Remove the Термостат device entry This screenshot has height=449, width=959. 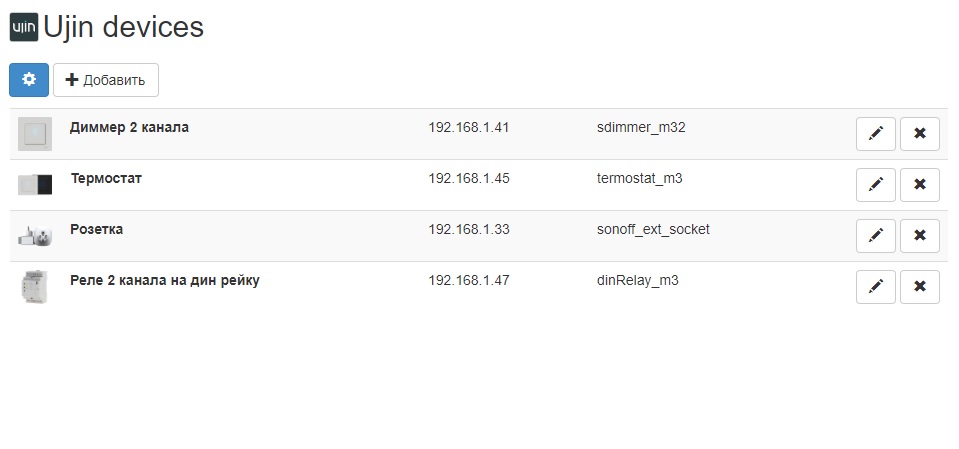[x=920, y=185]
